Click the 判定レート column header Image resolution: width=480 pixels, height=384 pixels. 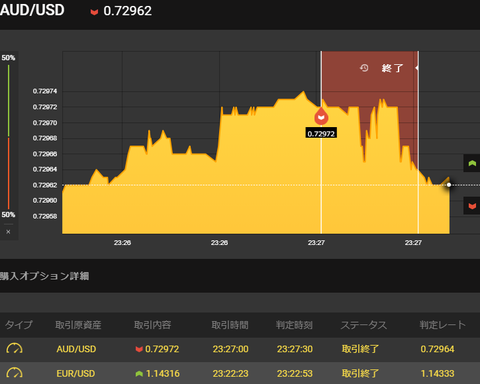[443, 325]
